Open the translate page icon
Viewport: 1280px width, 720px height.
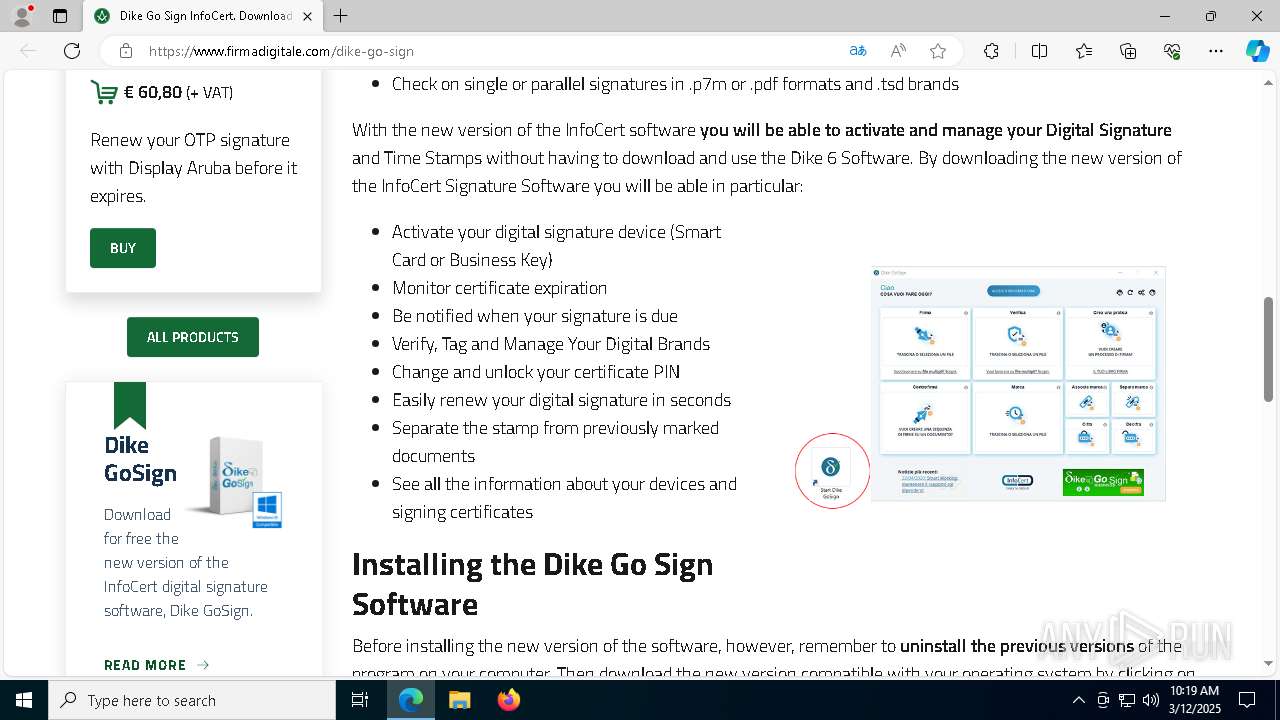pos(858,51)
